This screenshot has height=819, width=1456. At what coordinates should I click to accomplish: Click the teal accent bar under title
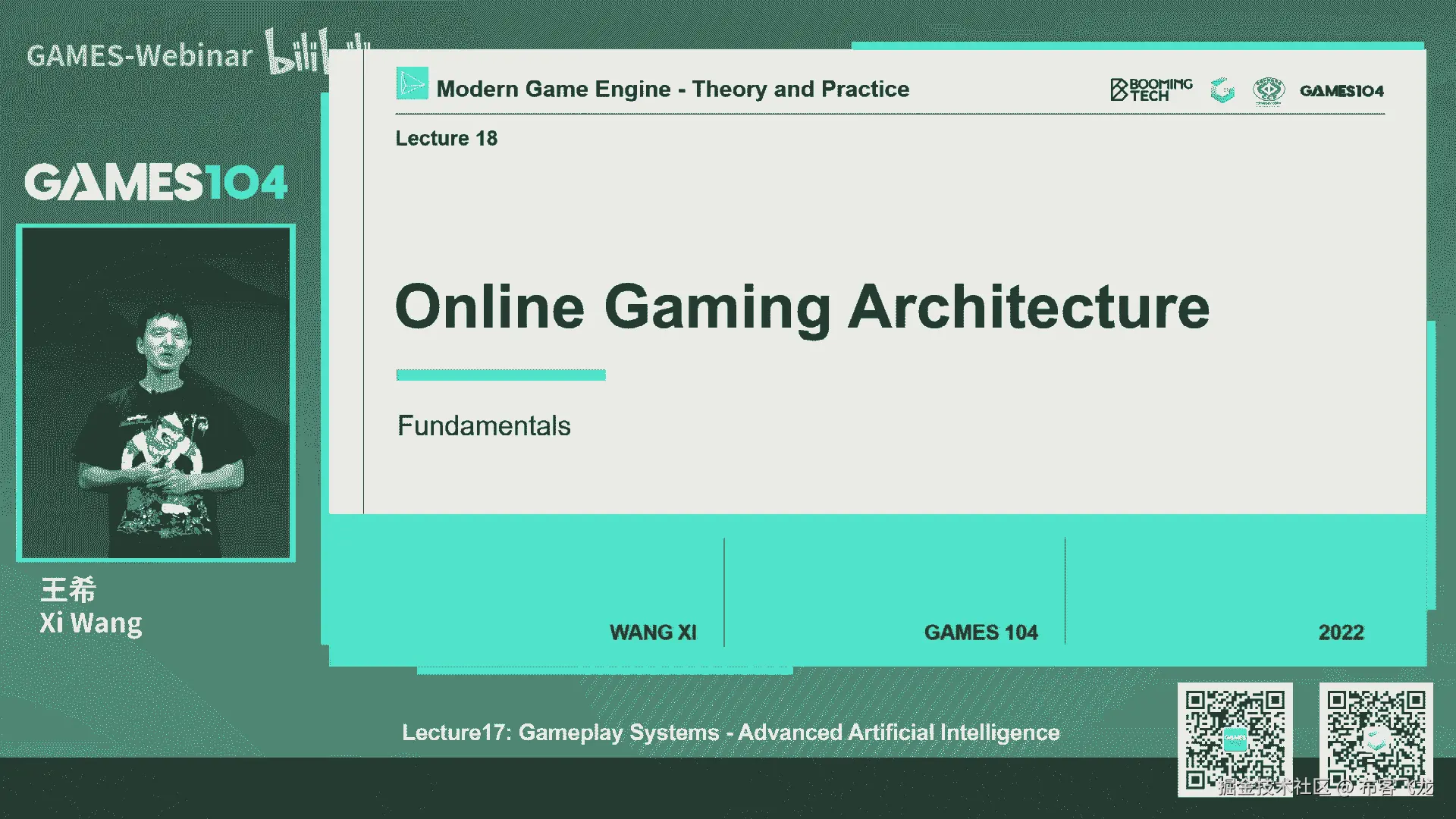coord(500,375)
